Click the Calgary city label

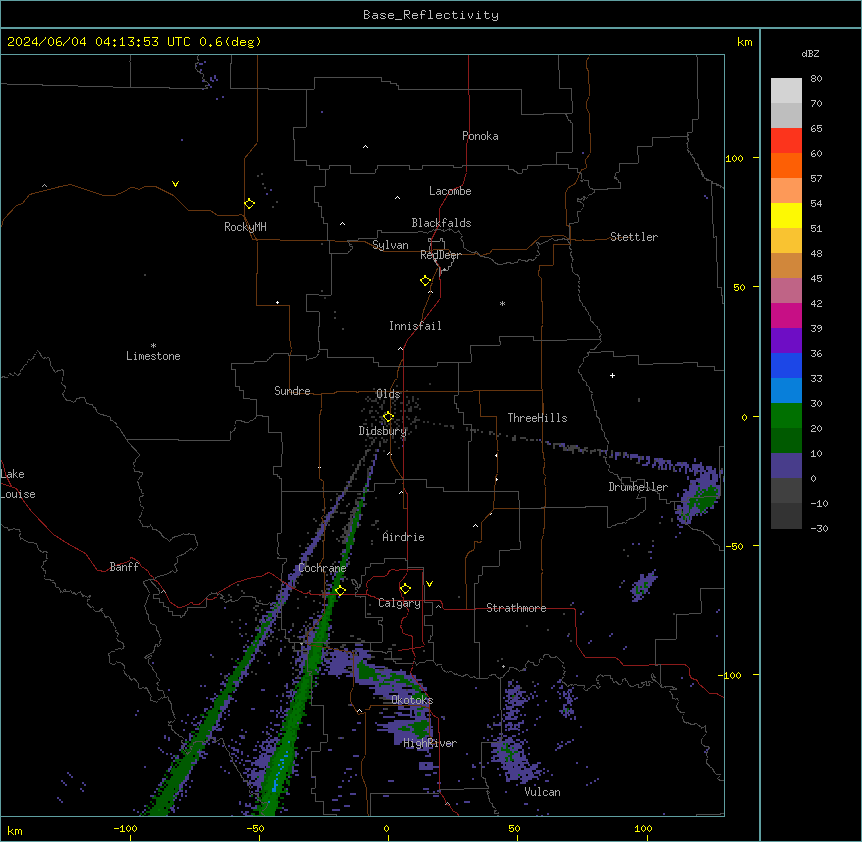pos(399,603)
